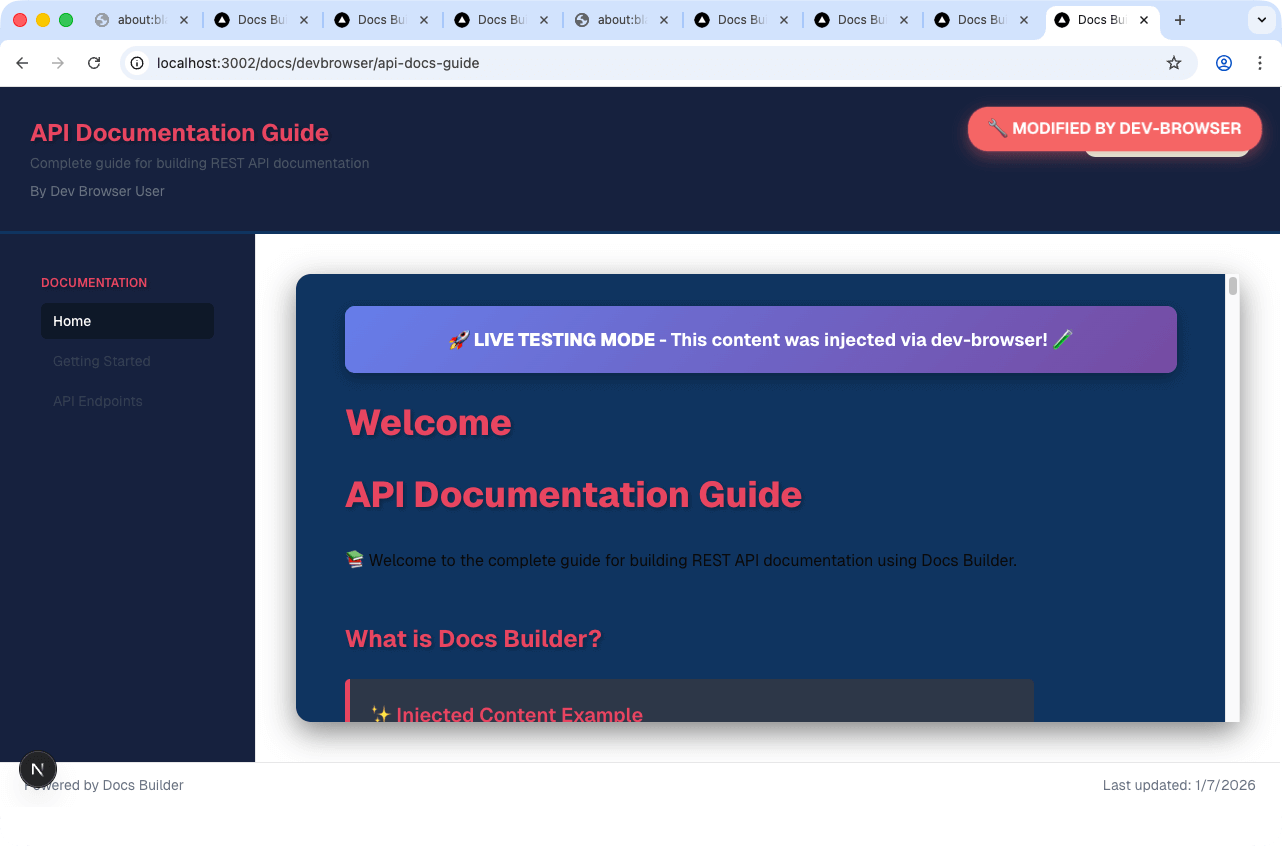Select the Home entry in the sidebar
Viewport: 1282px width, 846px height.
(x=127, y=321)
